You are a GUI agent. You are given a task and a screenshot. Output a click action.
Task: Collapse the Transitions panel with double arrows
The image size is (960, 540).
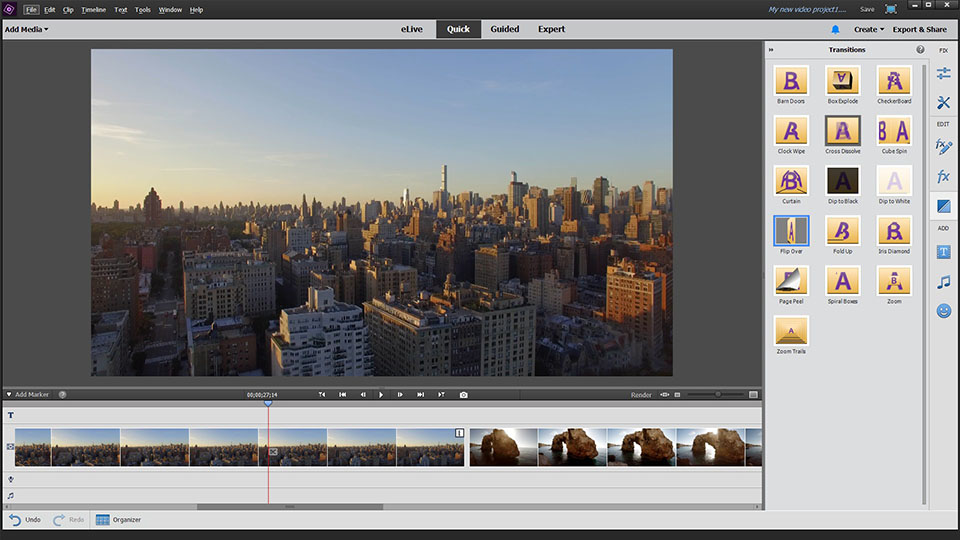coord(771,49)
